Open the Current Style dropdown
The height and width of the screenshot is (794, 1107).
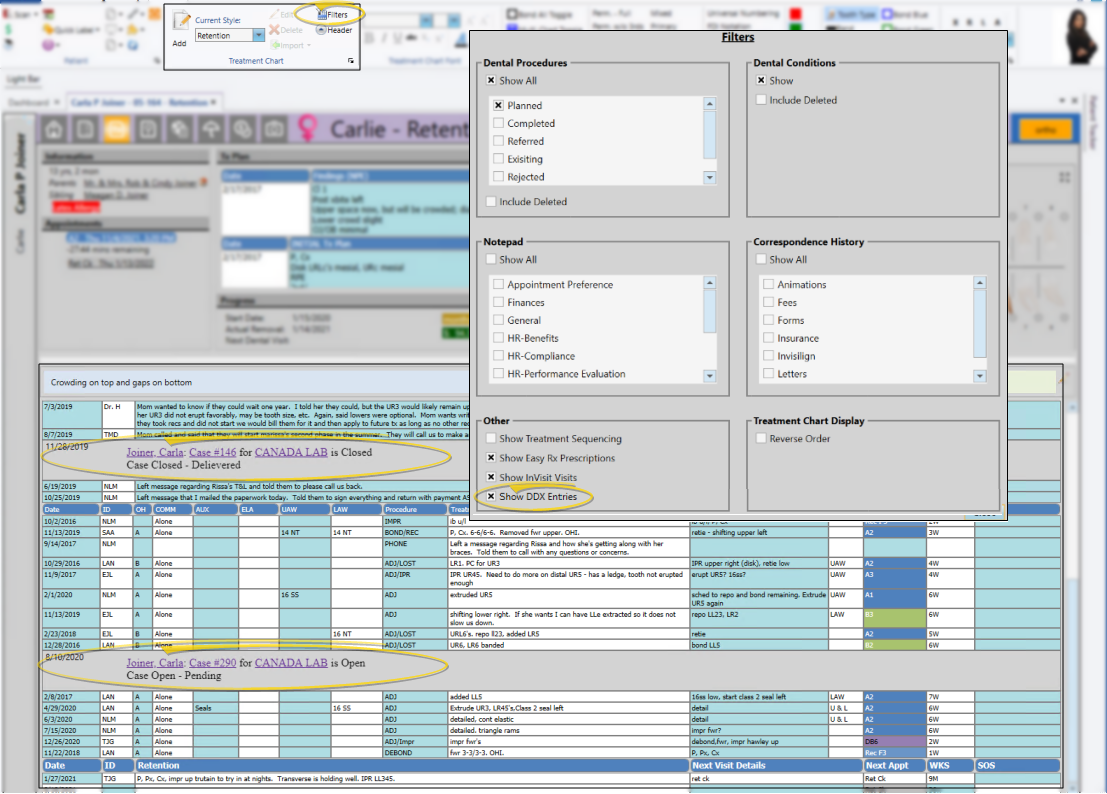tap(259, 35)
